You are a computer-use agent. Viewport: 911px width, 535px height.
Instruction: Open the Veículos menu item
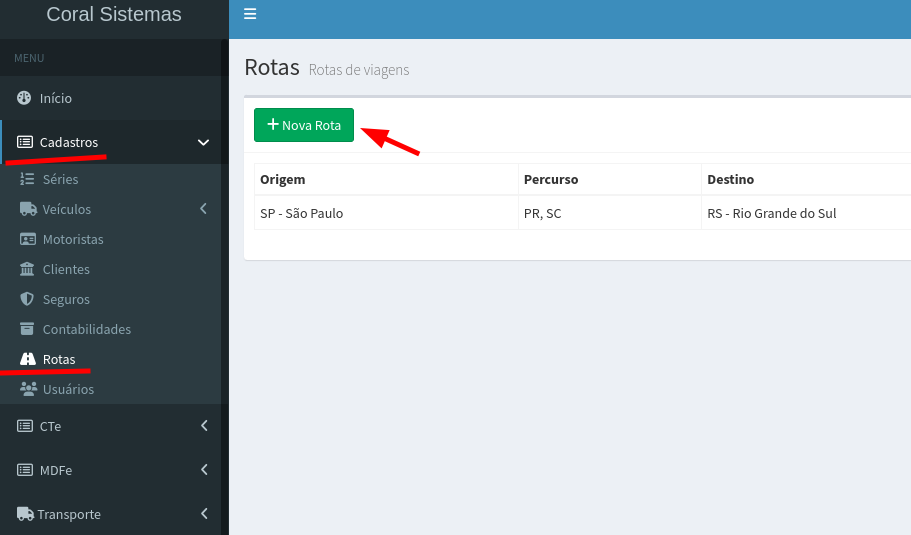[x=66, y=209]
